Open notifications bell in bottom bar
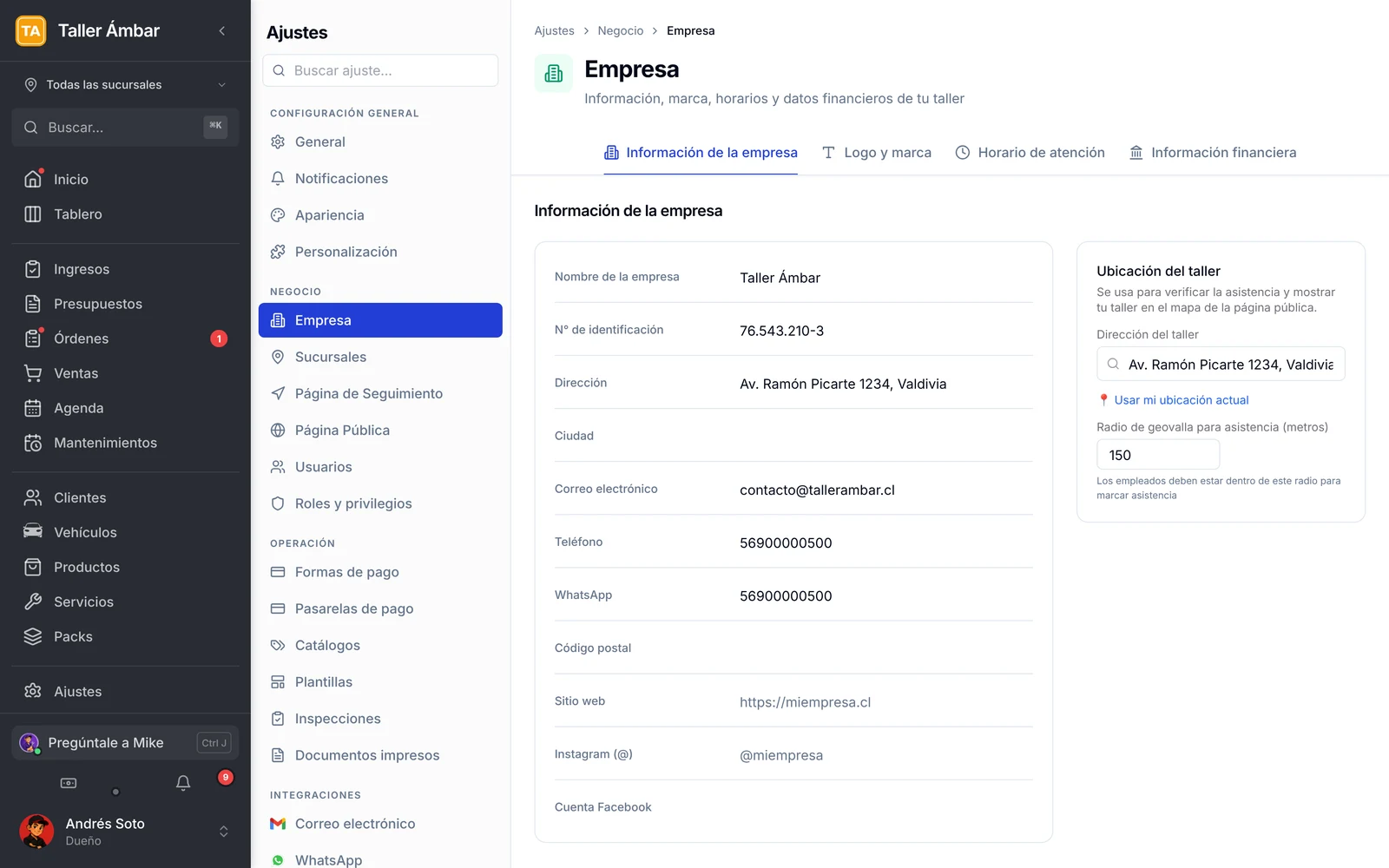Screen dimensions: 1389x868 pyautogui.click(x=183, y=783)
